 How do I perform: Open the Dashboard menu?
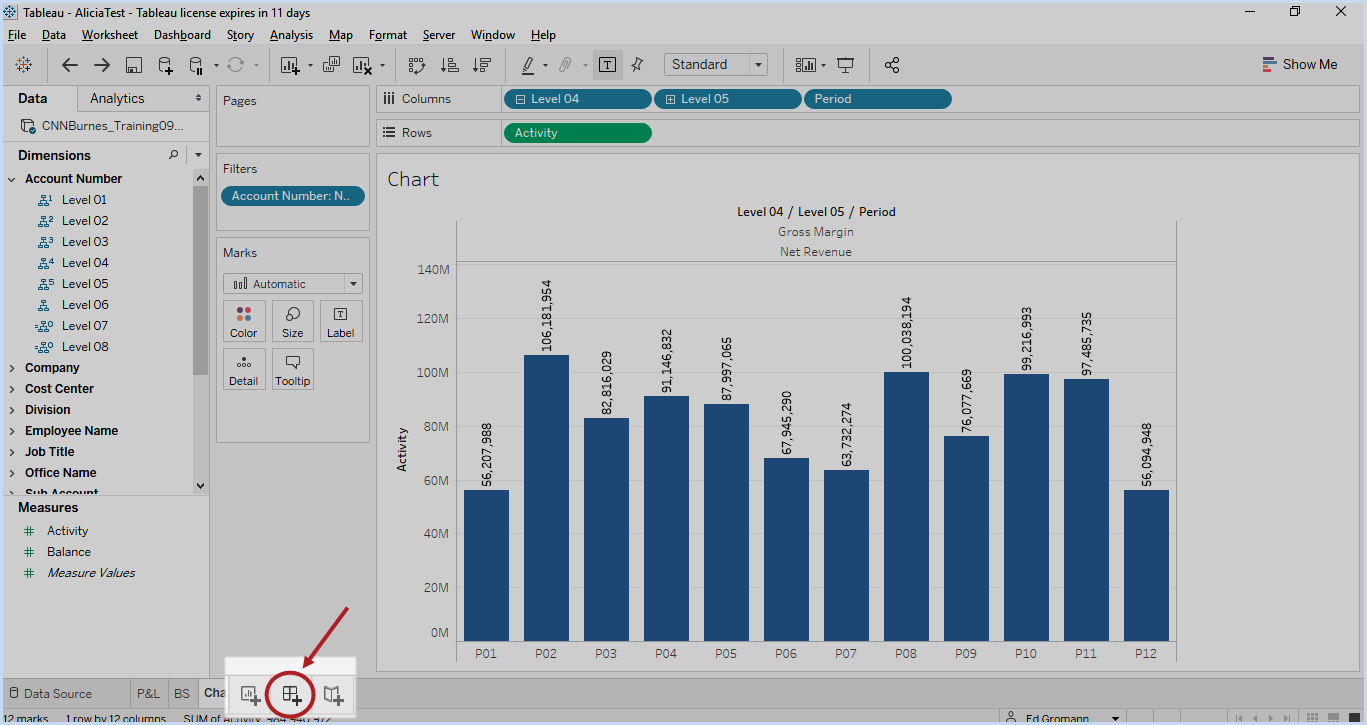point(182,35)
